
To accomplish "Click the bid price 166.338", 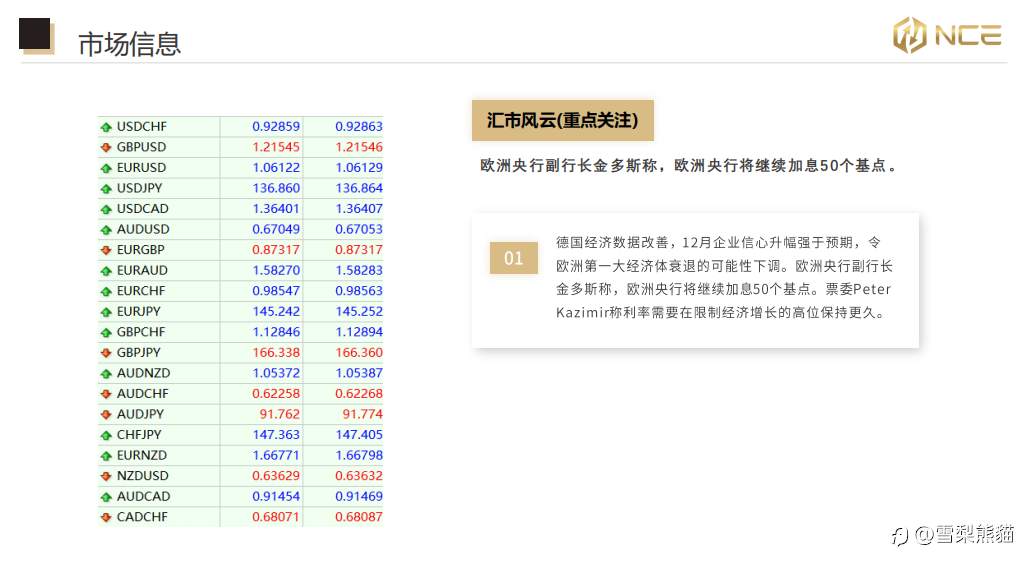I will click(x=276, y=352).
